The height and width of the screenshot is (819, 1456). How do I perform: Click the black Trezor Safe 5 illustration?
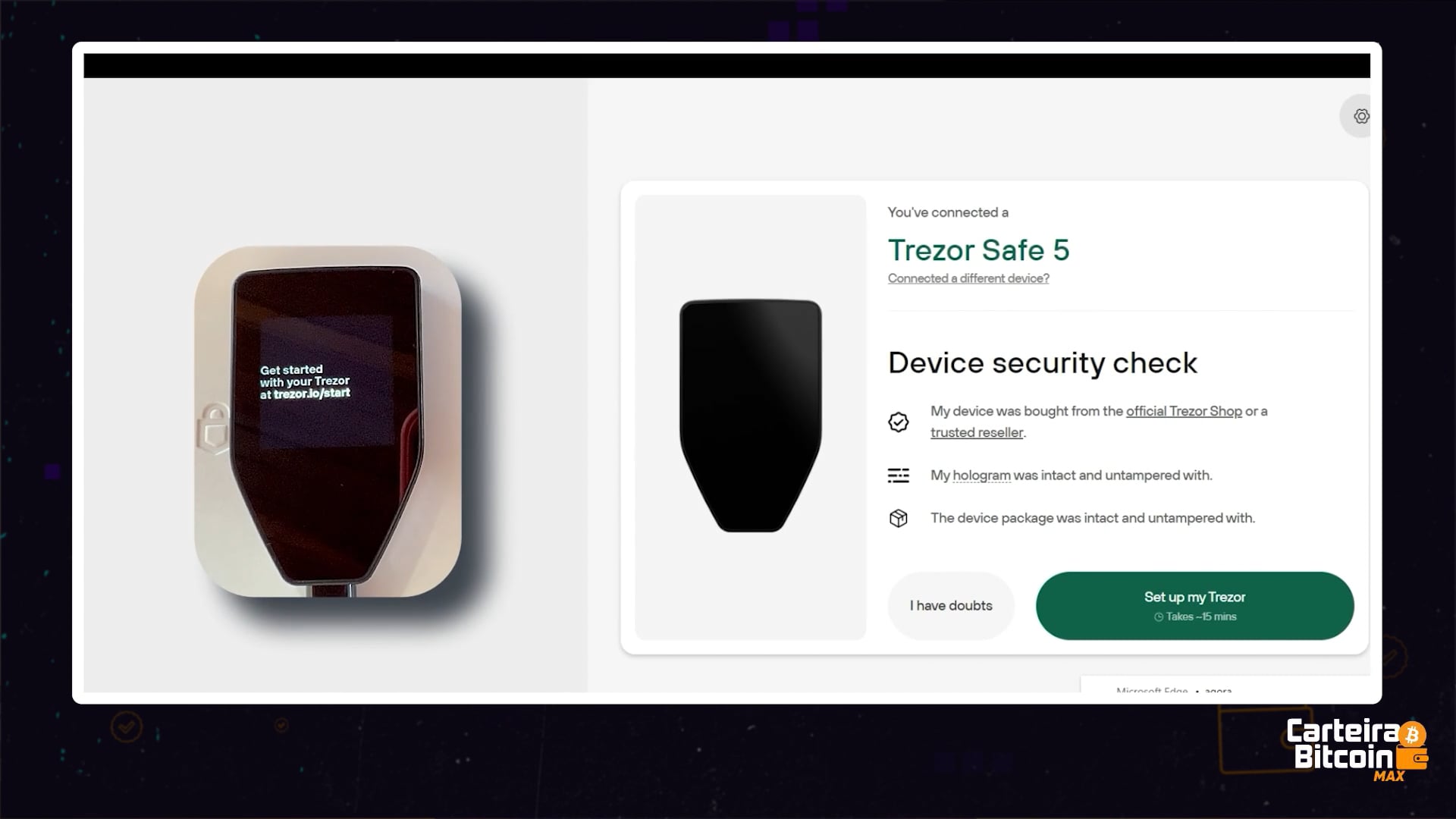(751, 416)
